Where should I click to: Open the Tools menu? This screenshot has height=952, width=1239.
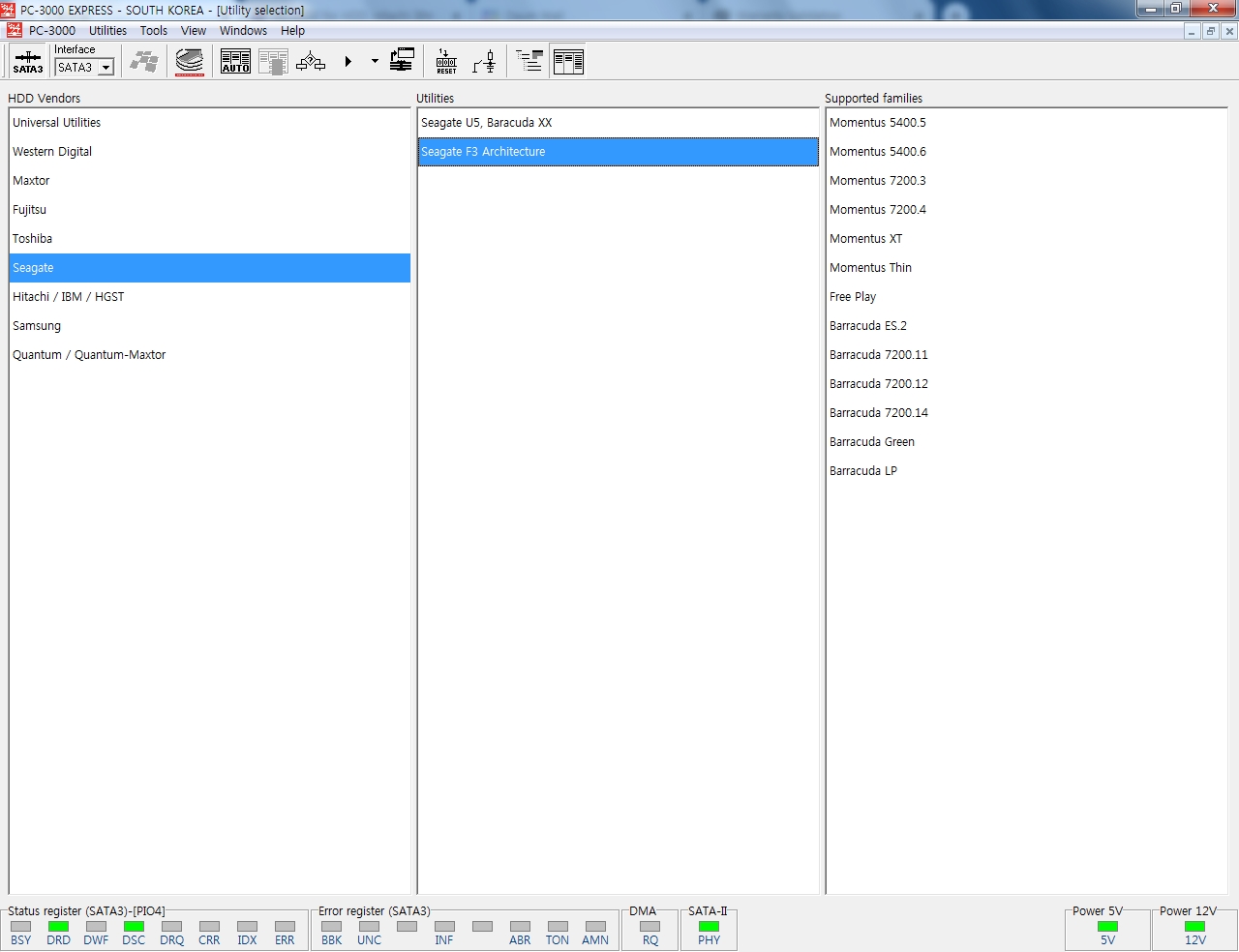[154, 31]
